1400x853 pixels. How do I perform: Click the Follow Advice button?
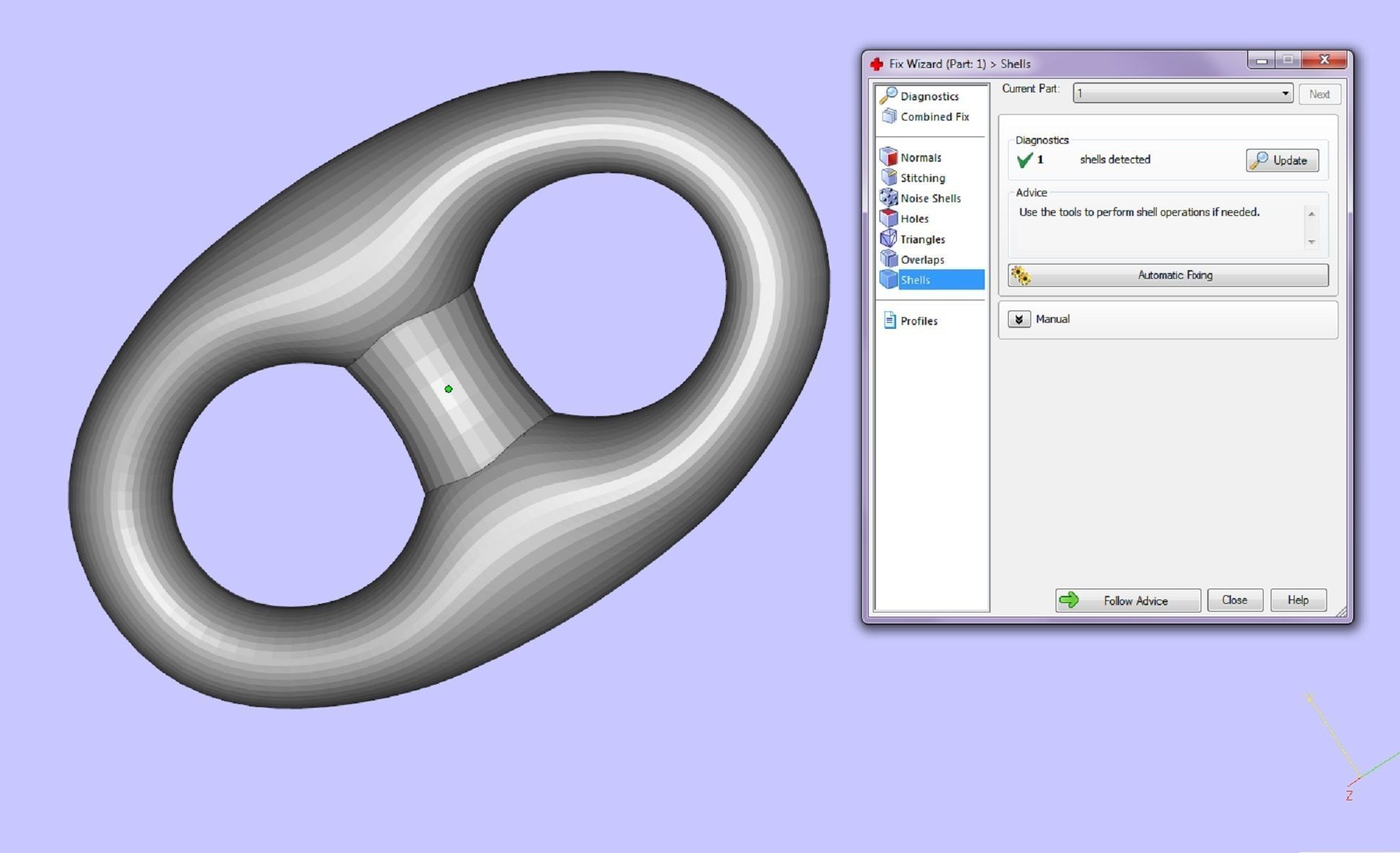point(1128,600)
